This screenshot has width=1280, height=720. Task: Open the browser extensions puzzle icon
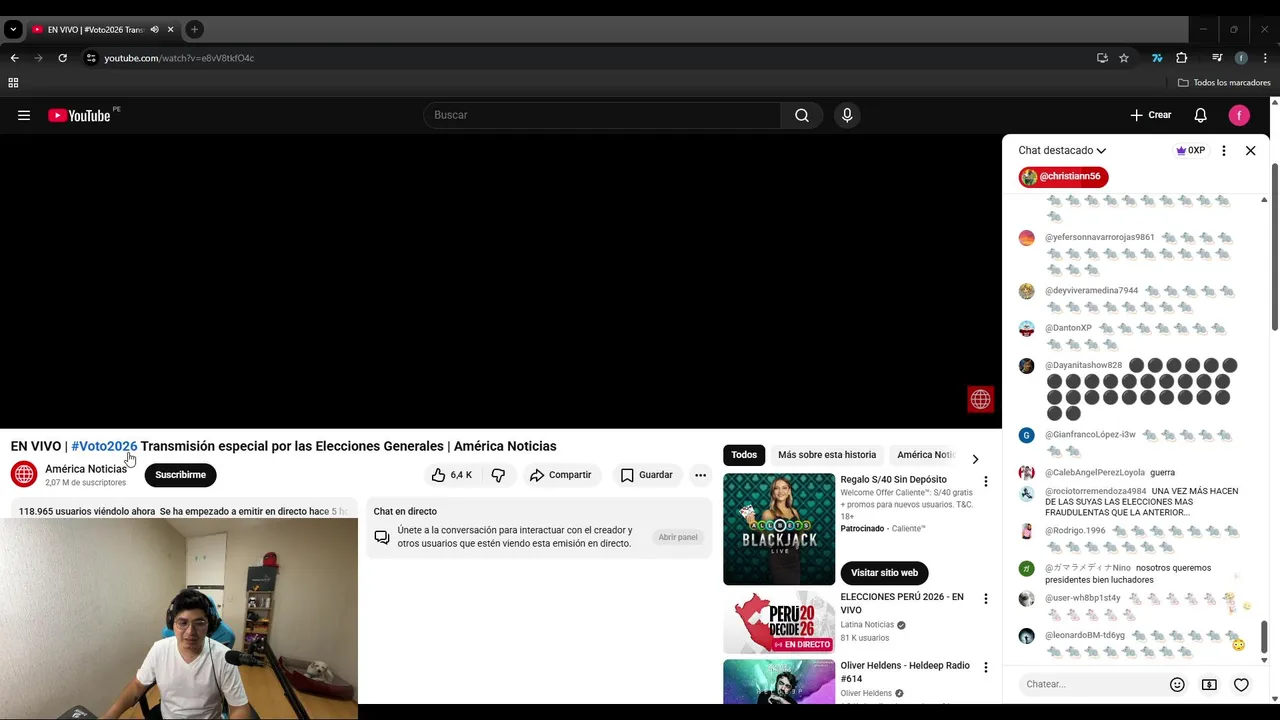[x=1181, y=58]
